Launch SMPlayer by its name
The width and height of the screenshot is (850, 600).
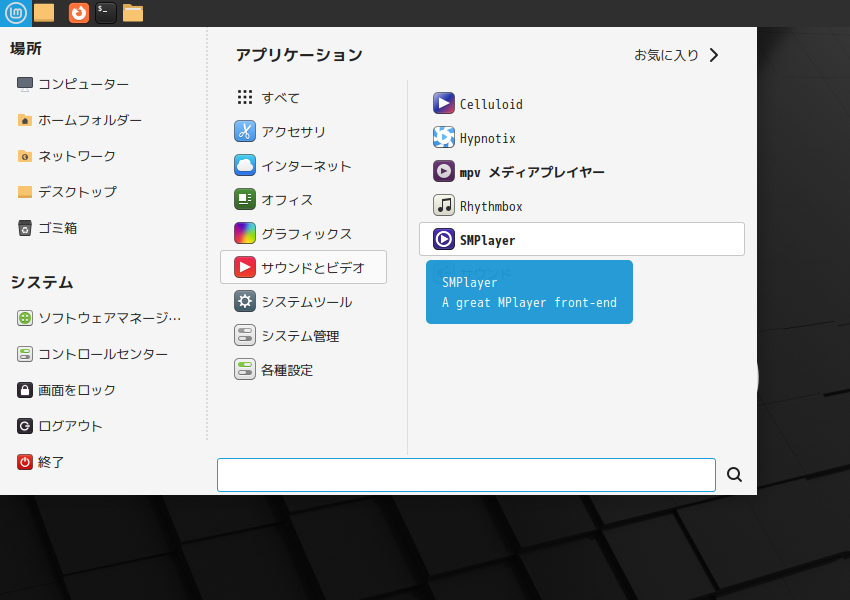(487, 240)
